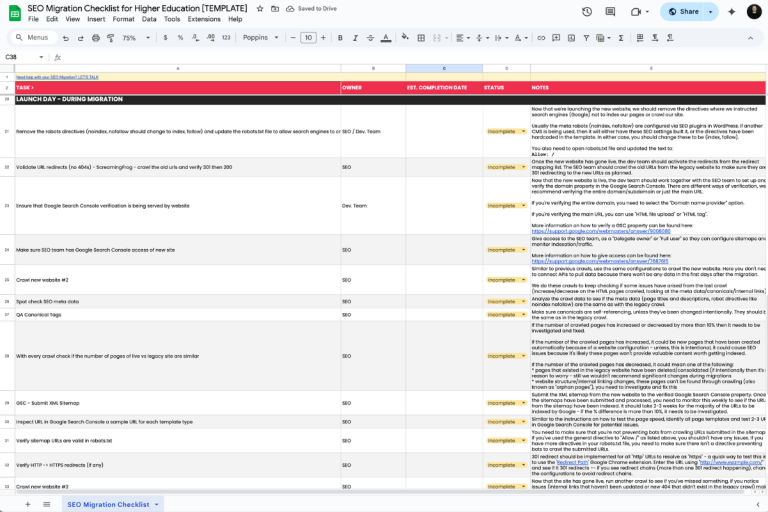Open the functions sigma icon
Screen dimensions: 768x512
[621, 38]
